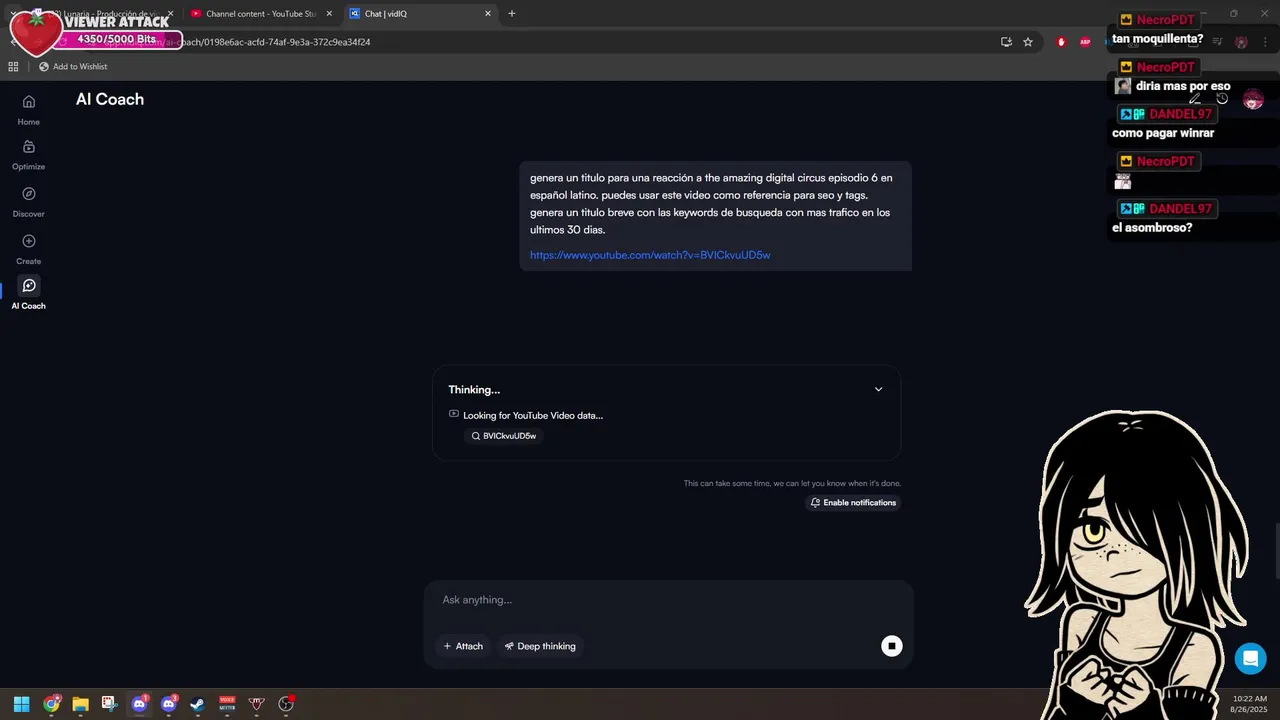Viewport: 1280px width, 720px height.
Task: Open the Home section in vidIQ sidebar
Action: pos(28,109)
